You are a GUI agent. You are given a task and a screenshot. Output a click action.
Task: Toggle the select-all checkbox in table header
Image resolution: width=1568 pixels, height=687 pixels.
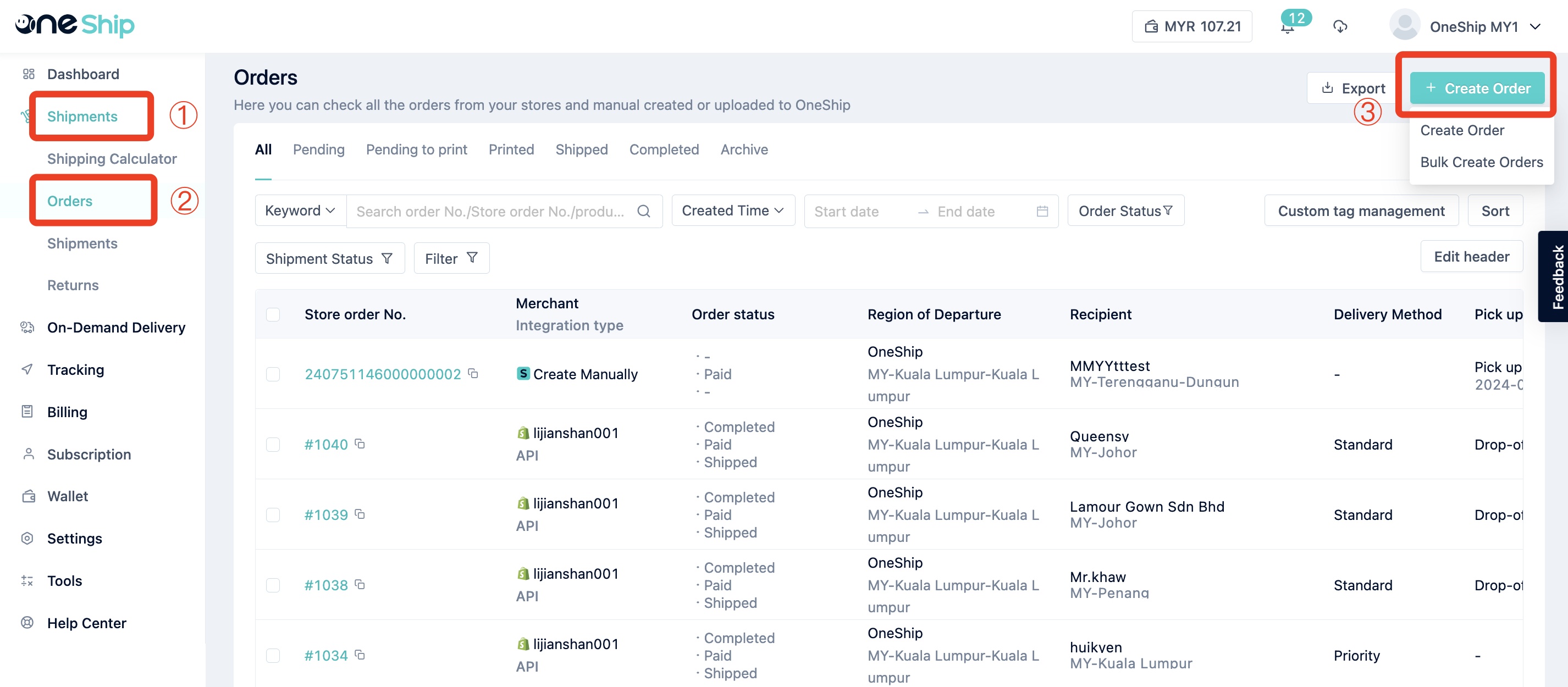273,314
